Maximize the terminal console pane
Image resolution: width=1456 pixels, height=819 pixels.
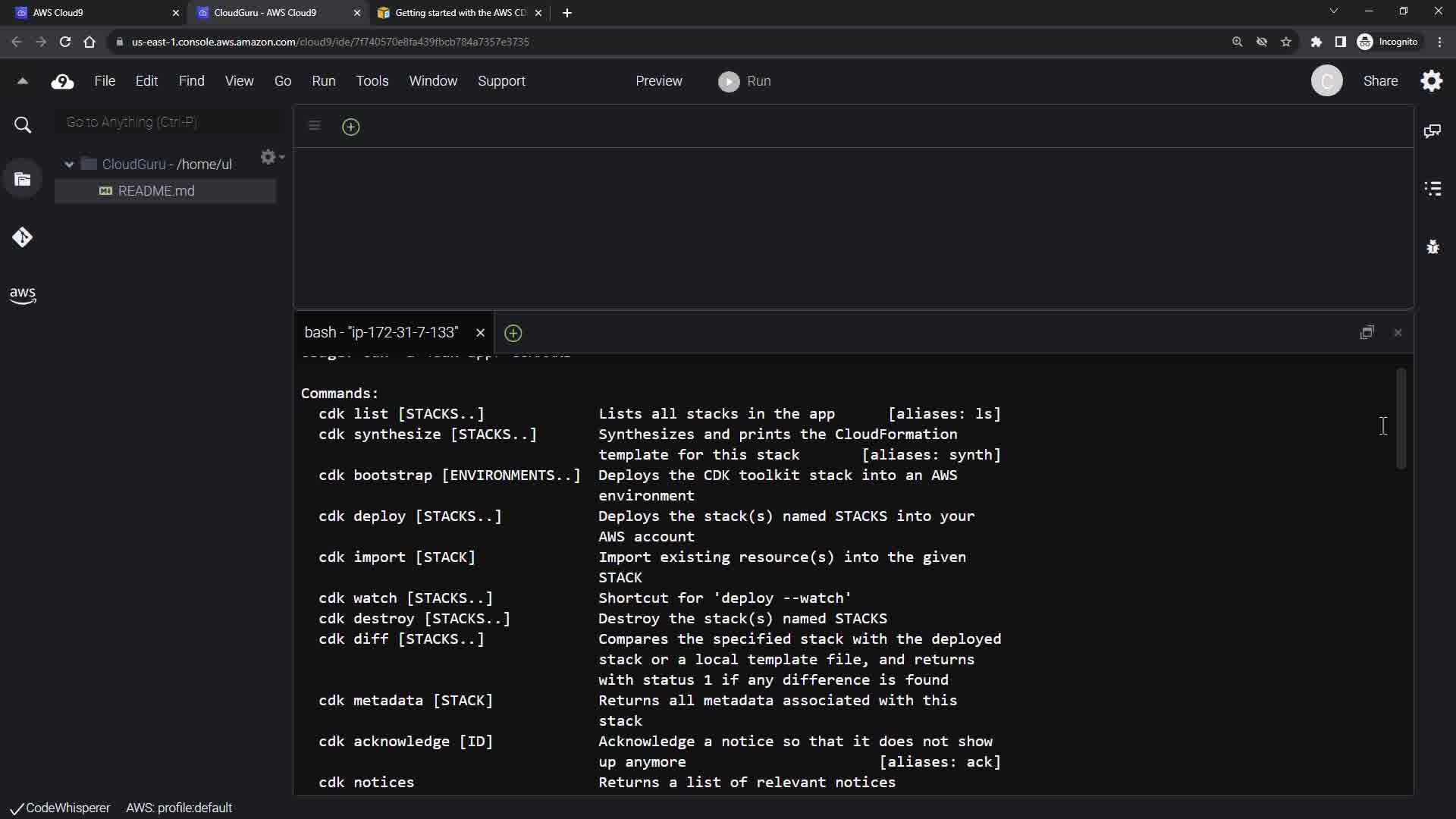pyautogui.click(x=1367, y=333)
